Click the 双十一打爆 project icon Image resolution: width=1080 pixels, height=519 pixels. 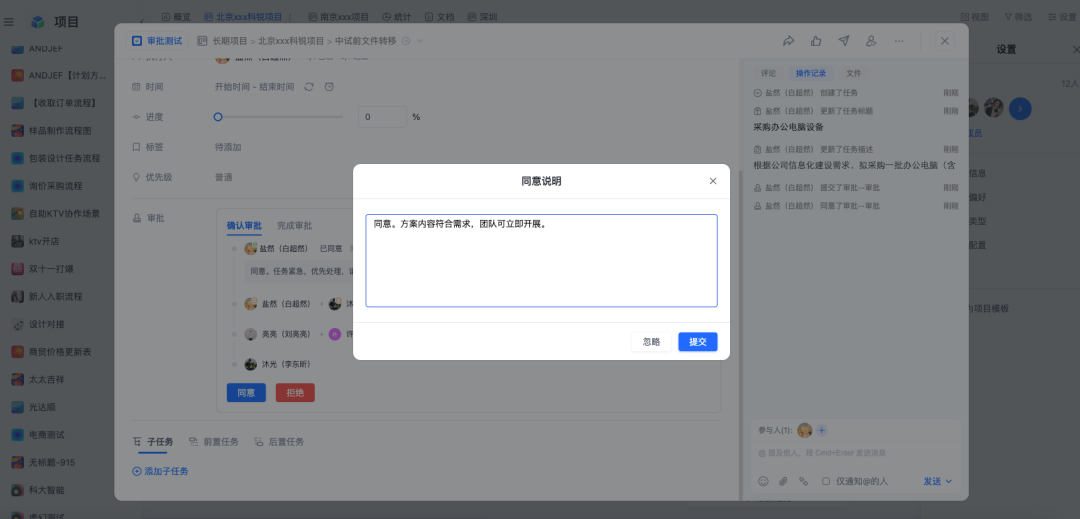coord(18,269)
